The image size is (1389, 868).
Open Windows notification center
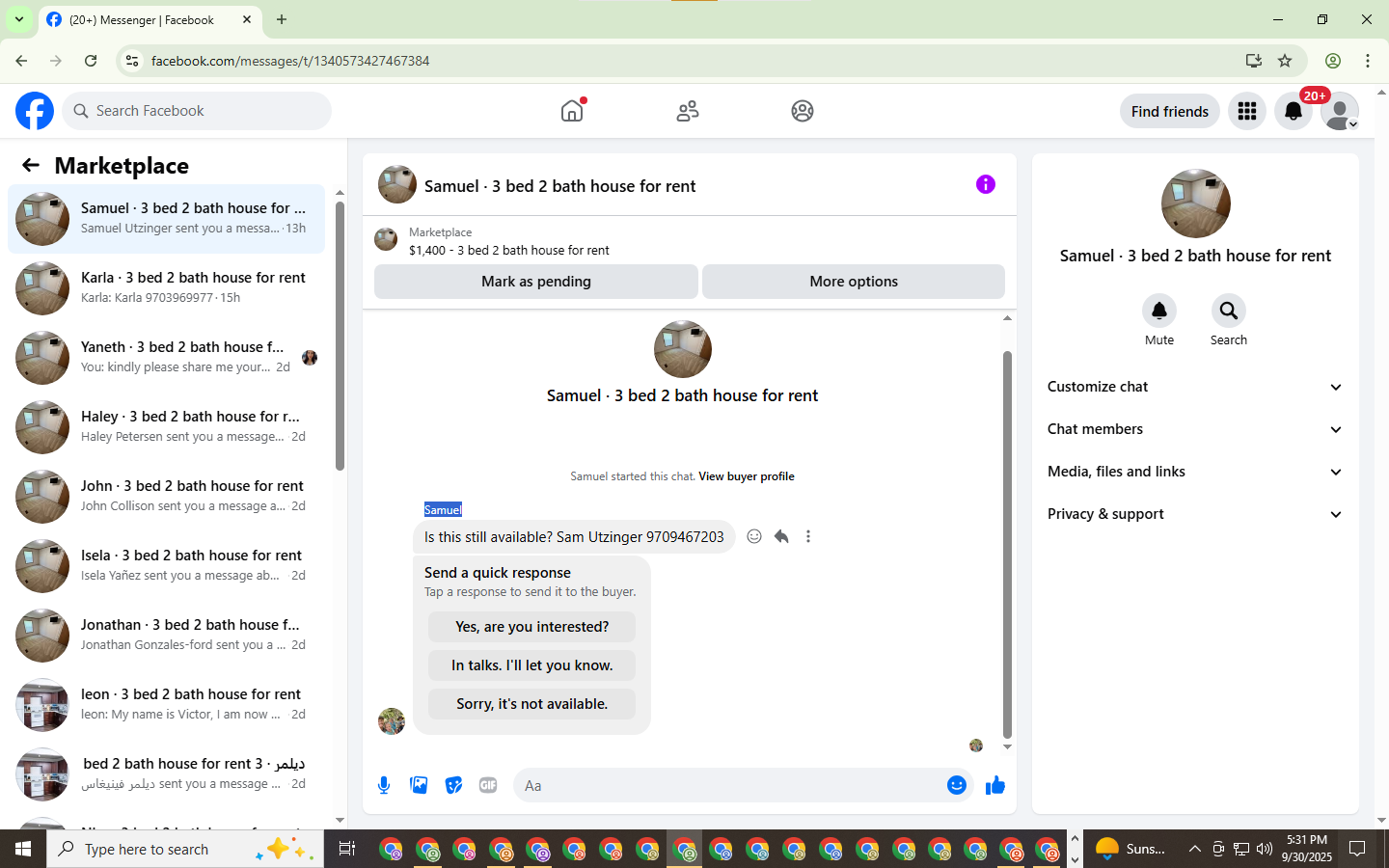click(x=1357, y=849)
